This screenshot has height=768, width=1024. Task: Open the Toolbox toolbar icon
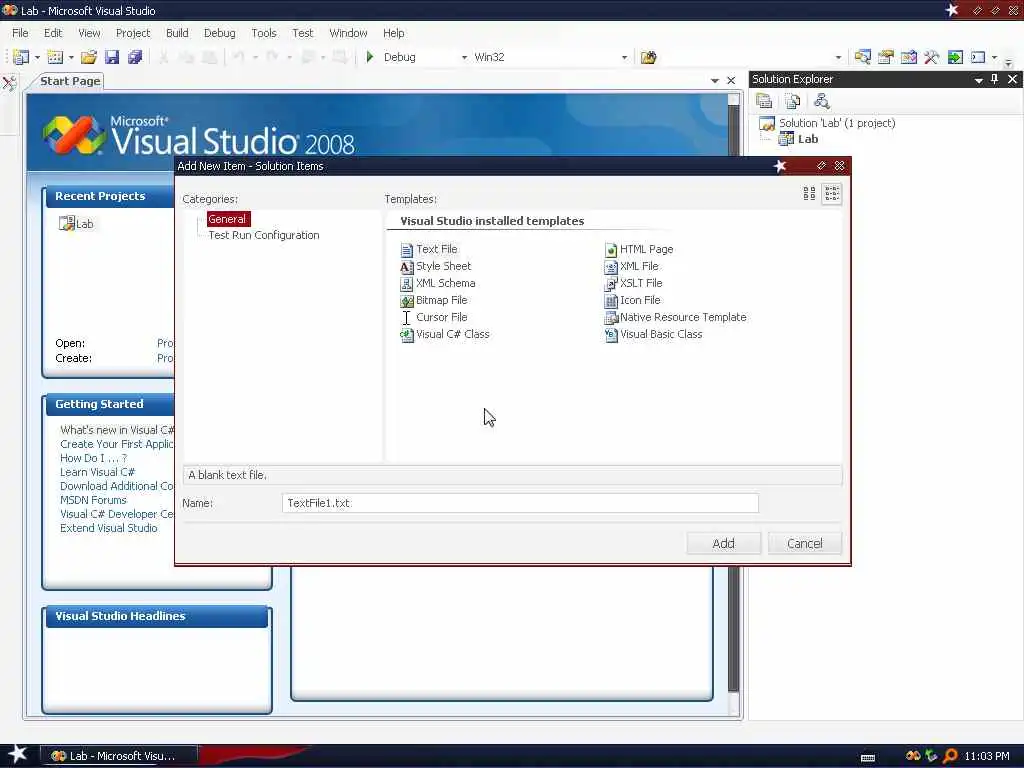coord(931,57)
